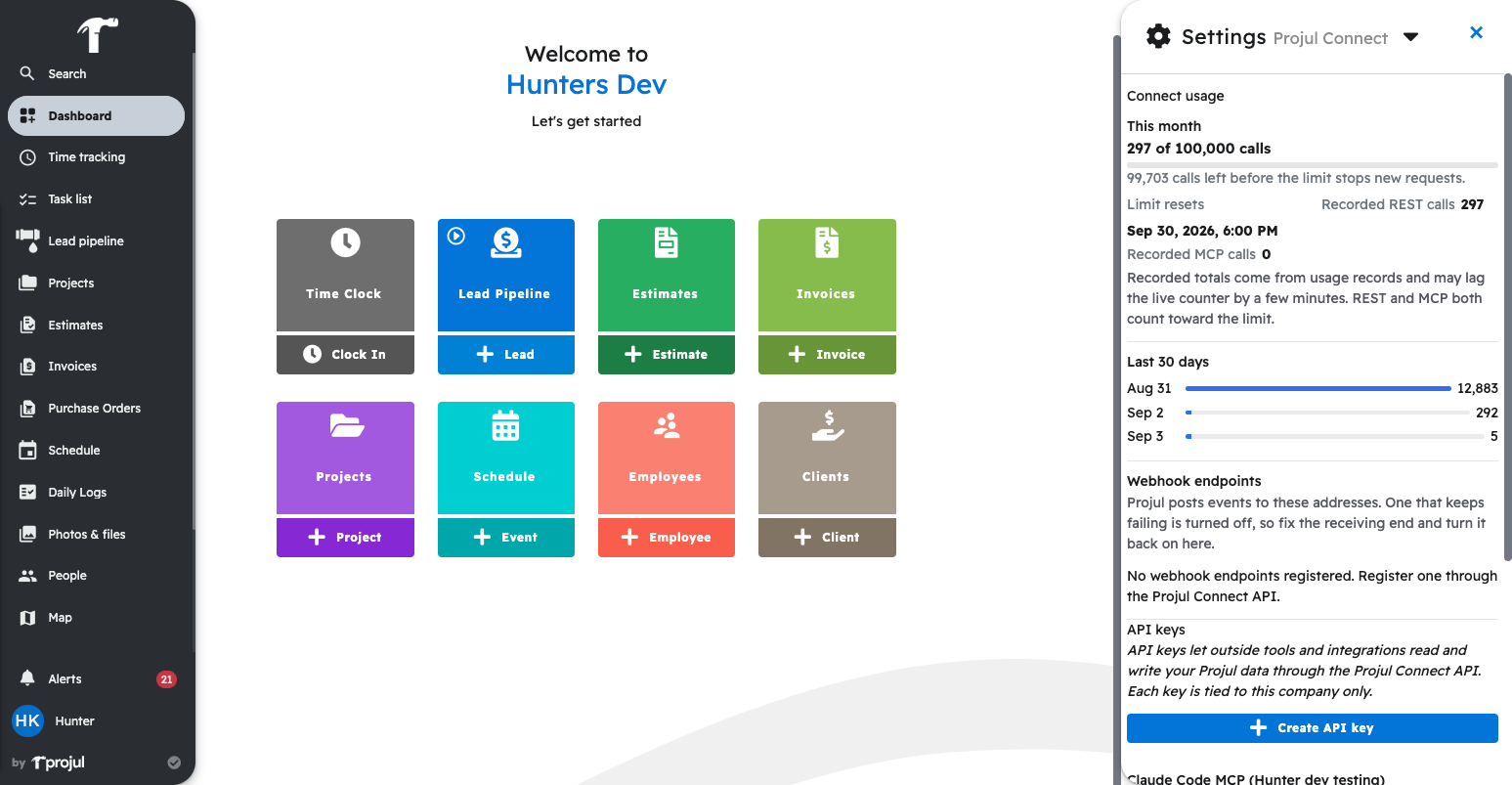Click Create API key button

[x=1312, y=728]
